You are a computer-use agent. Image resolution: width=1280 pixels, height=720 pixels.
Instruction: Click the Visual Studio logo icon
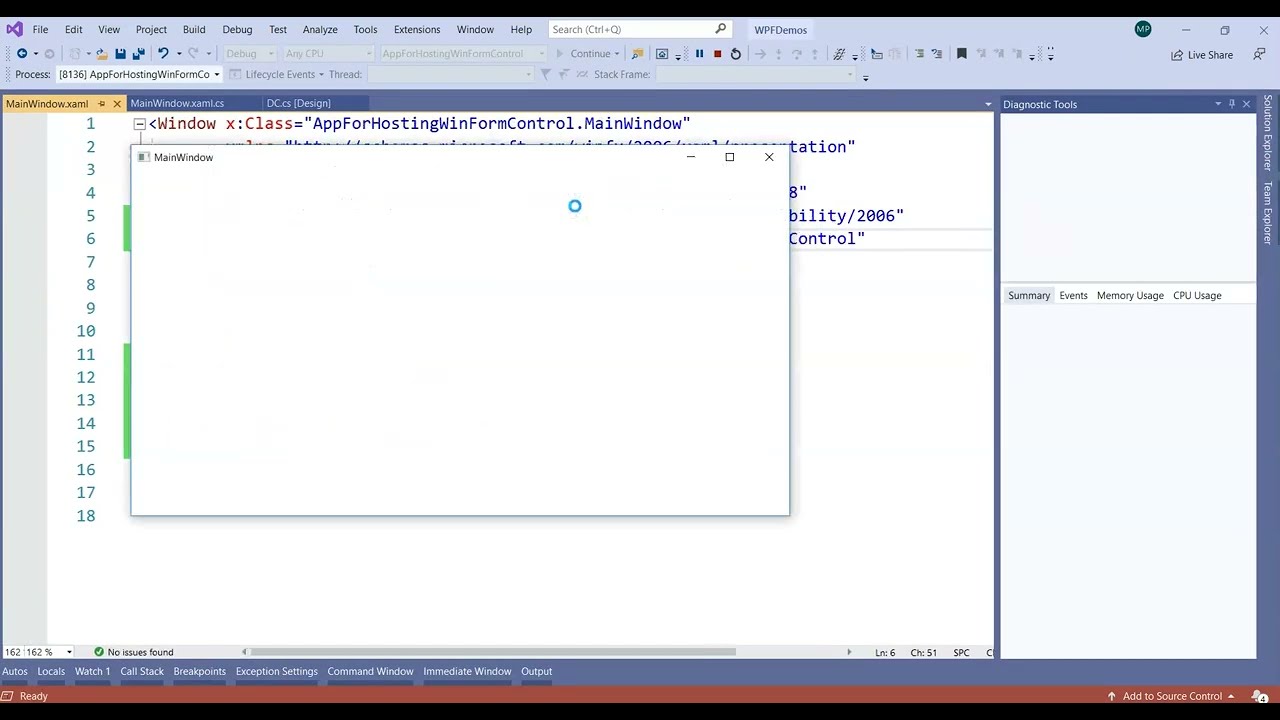[14, 29]
